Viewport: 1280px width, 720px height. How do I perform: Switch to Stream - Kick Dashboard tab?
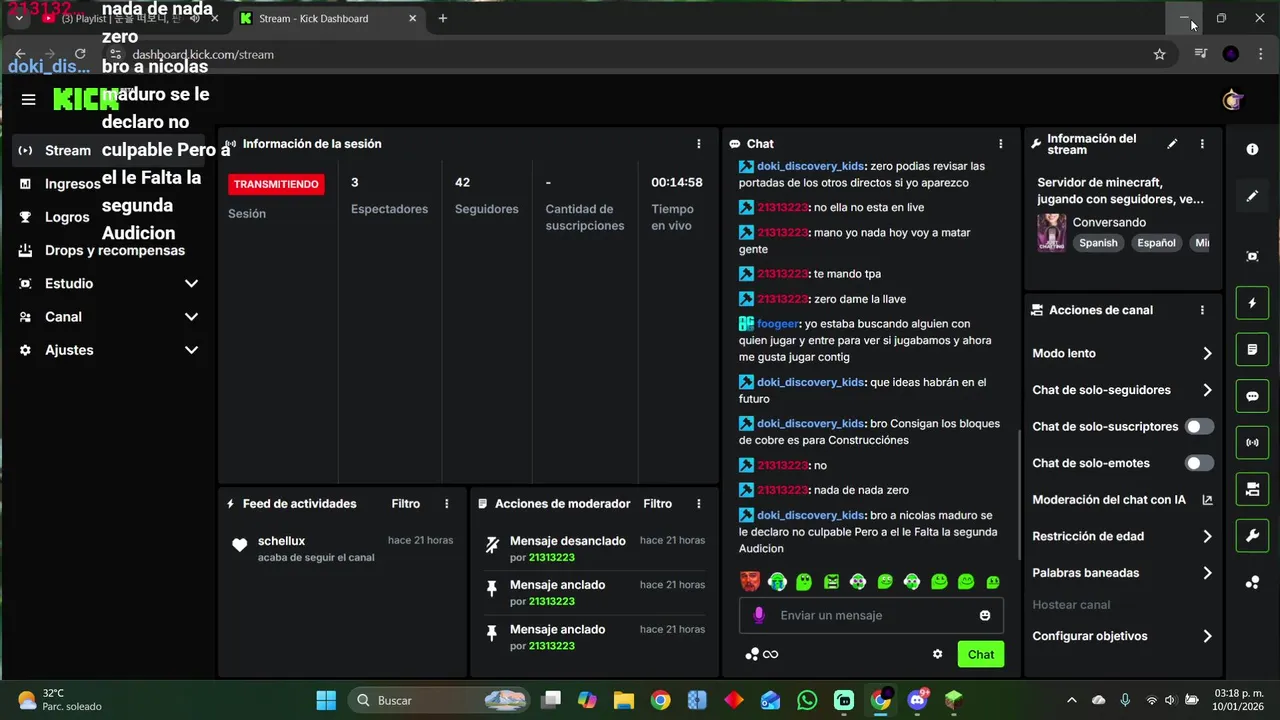tap(328, 18)
